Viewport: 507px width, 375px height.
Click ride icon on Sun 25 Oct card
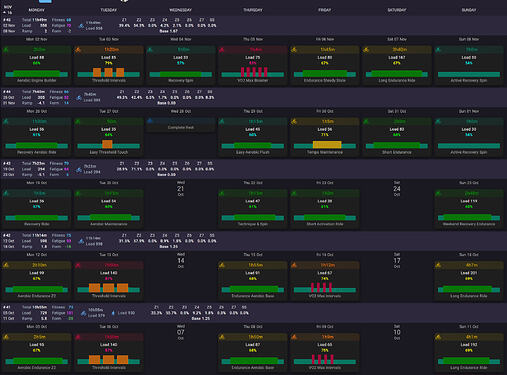[438, 194]
